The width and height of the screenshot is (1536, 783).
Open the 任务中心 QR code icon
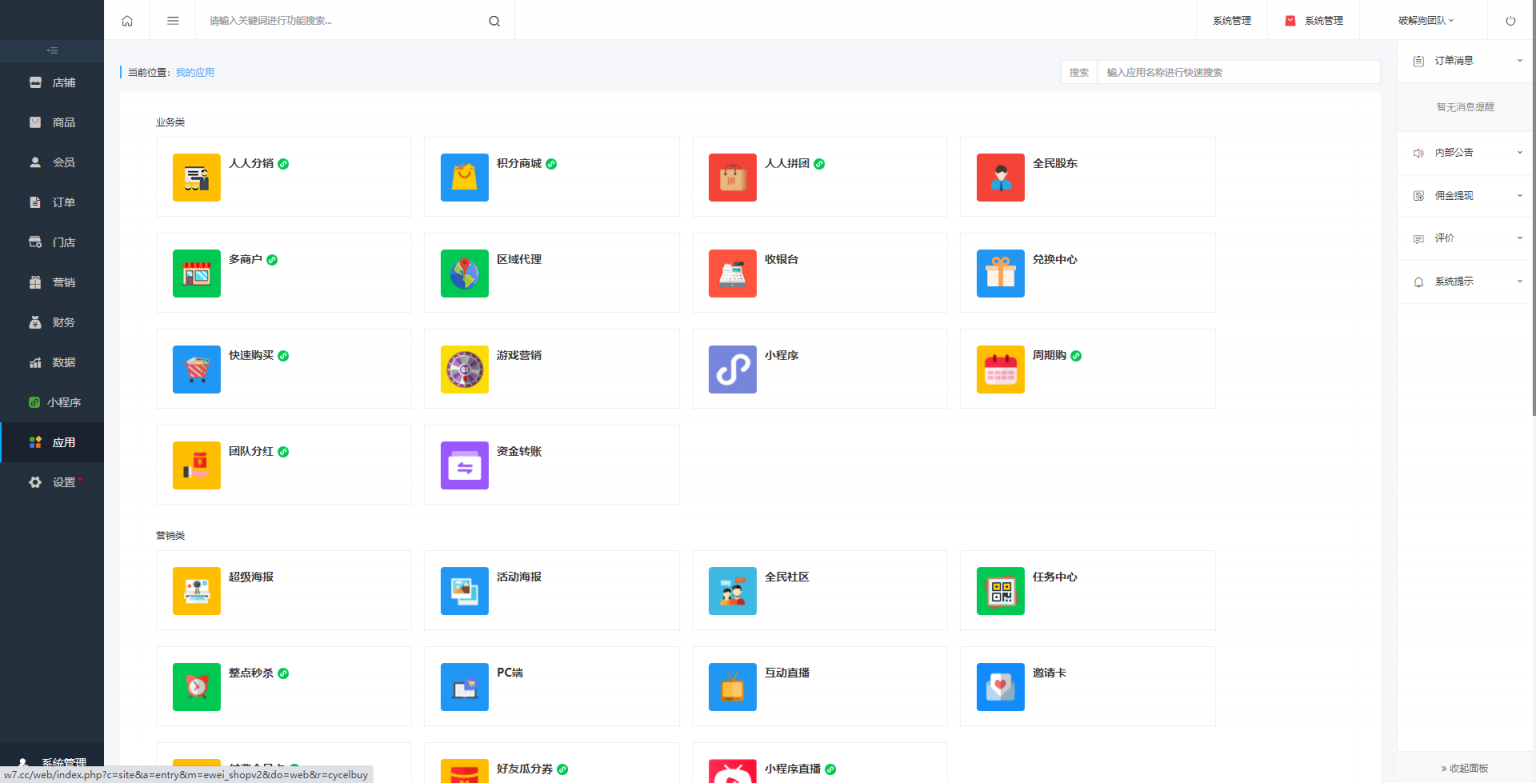point(1001,591)
